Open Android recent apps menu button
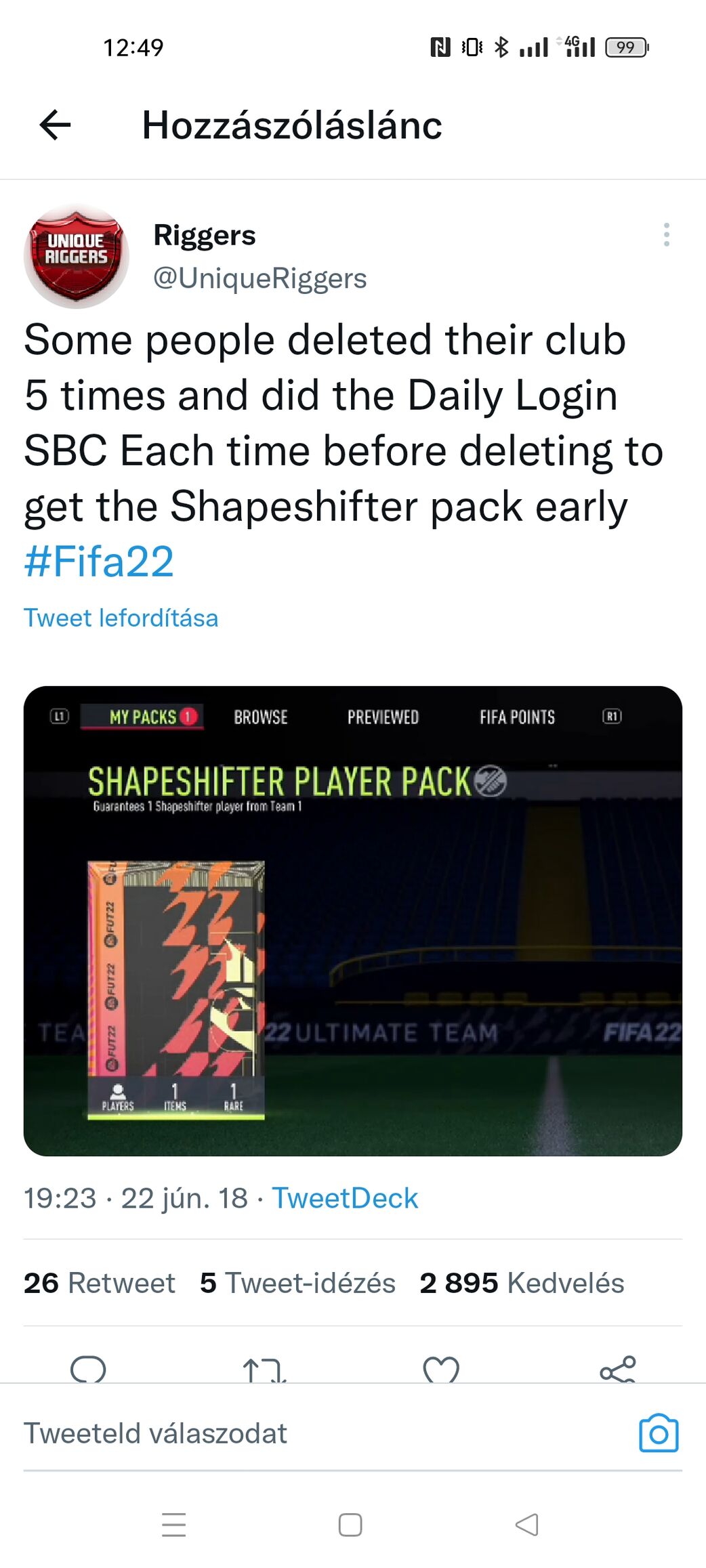The height and width of the screenshot is (1568, 706). (174, 1524)
